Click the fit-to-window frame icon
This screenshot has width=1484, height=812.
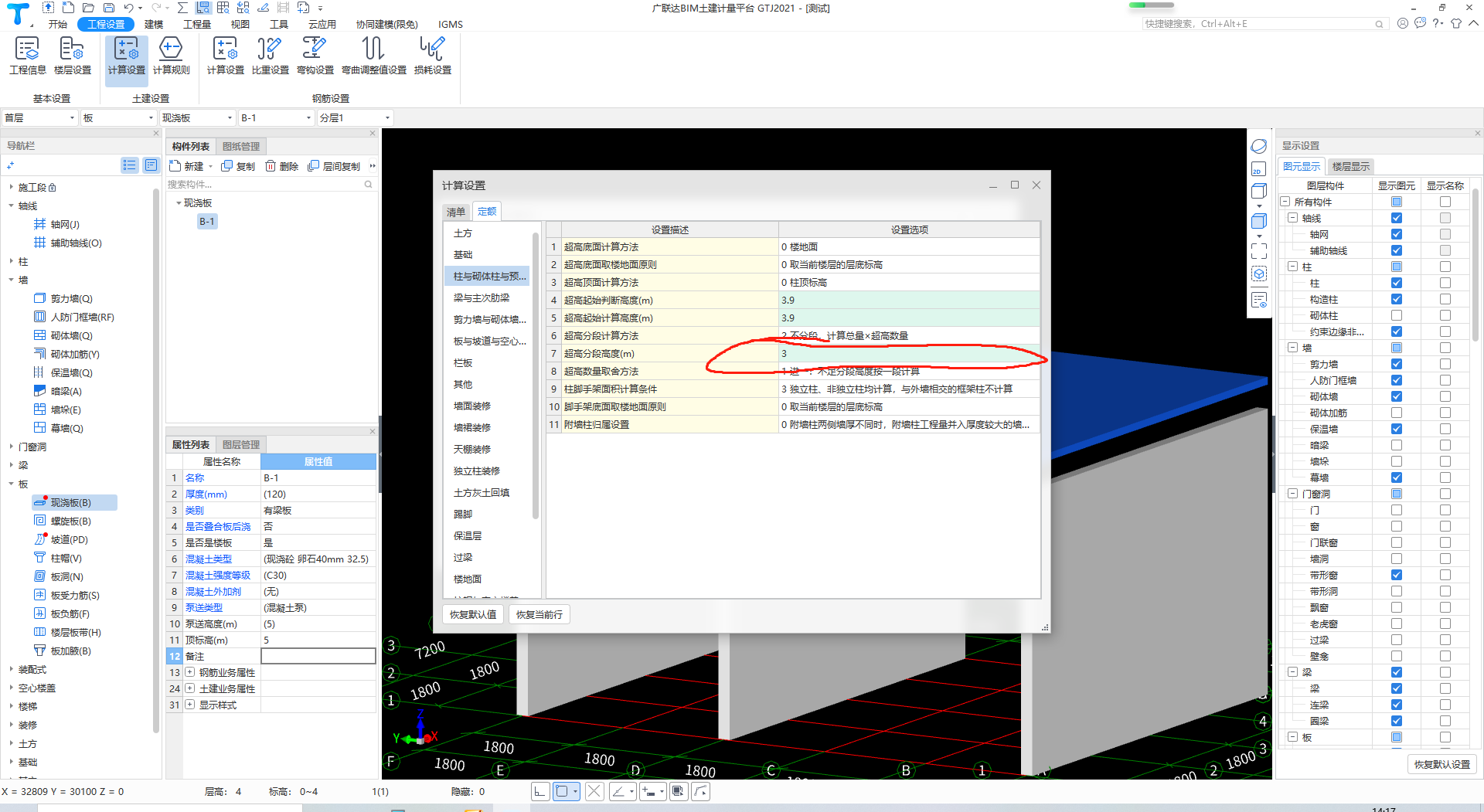point(1259,251)
